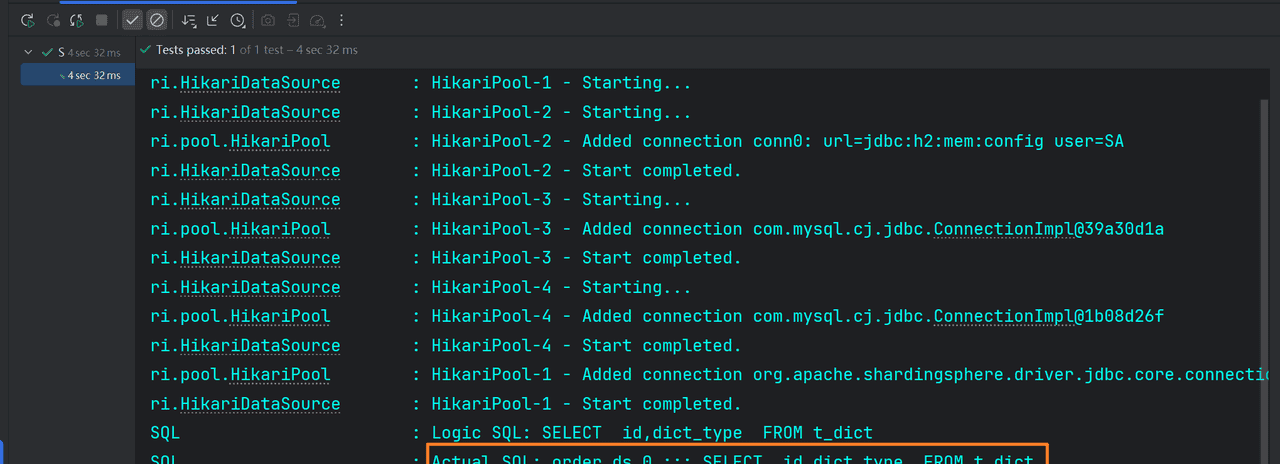
Task: Open HikariPool link on the conn0 line
Action: pyautogui.click(x=280, y=142)
